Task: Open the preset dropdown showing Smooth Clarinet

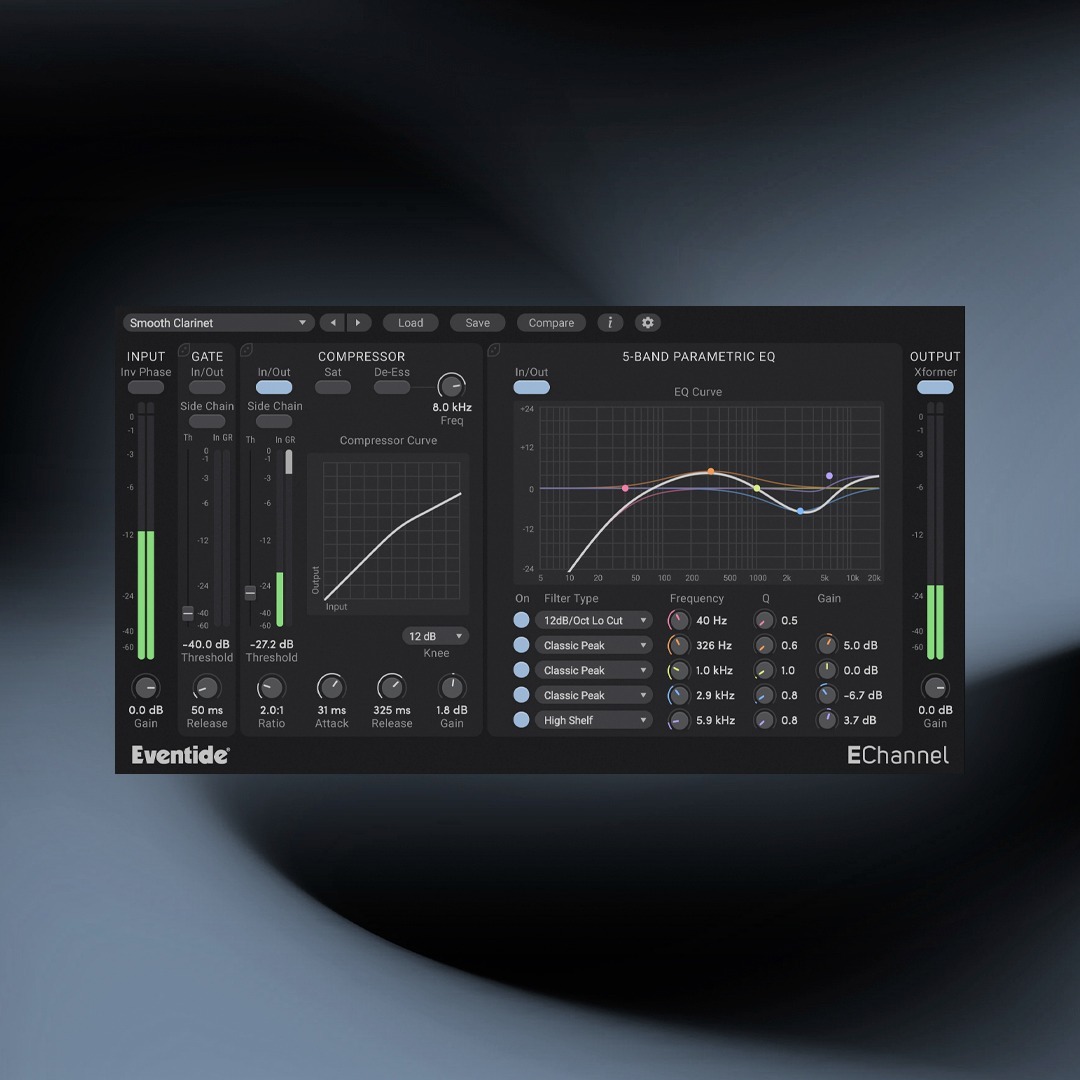Action: [x=218, y=322]
